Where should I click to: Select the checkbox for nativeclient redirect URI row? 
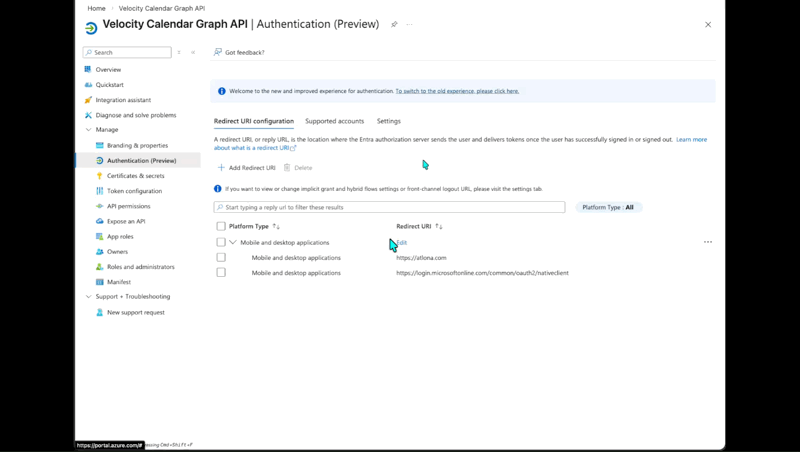point(221,272)
